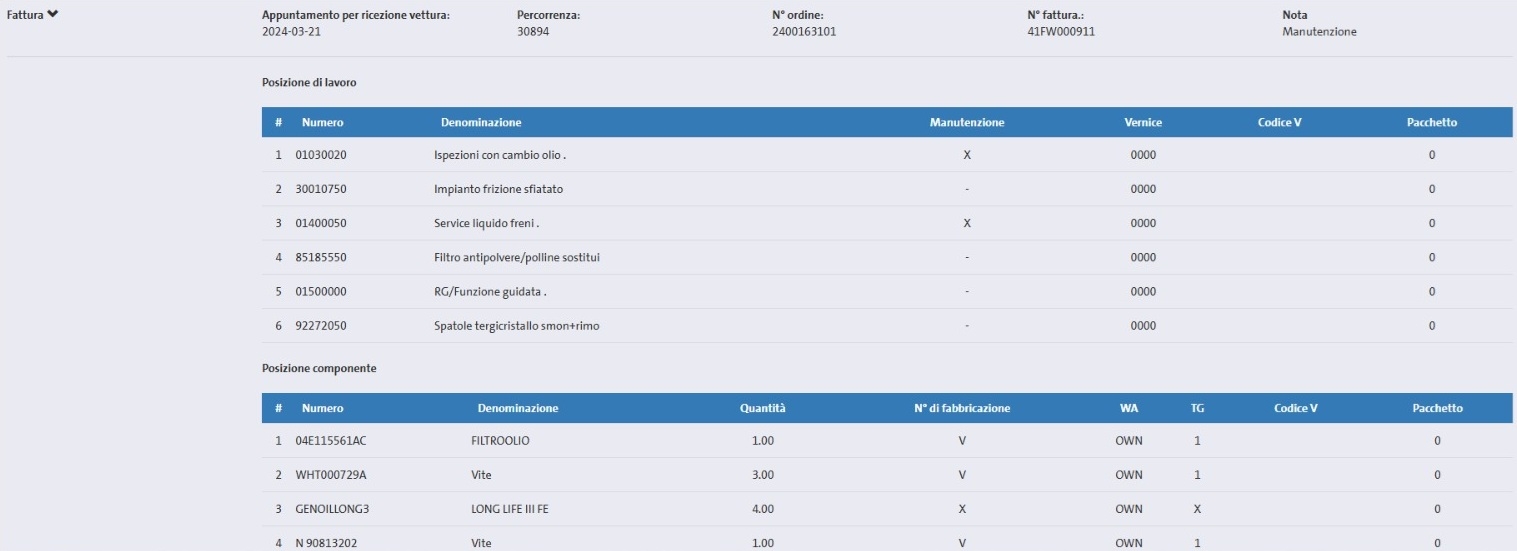This screenshot has width=1517, height=551.
Task: Click the Manutenzione column header
Action: tap(966, 122)
